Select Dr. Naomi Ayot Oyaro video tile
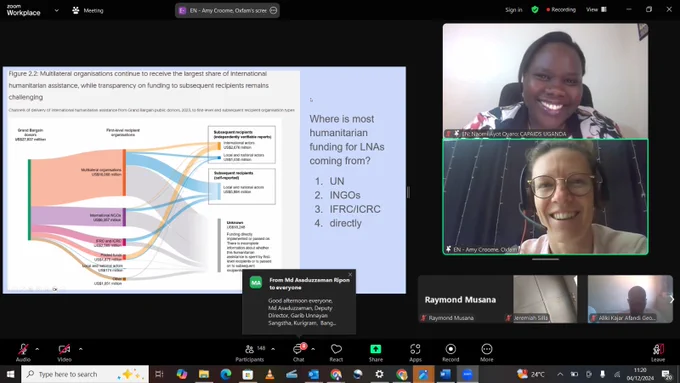 (x=546, y=81)
